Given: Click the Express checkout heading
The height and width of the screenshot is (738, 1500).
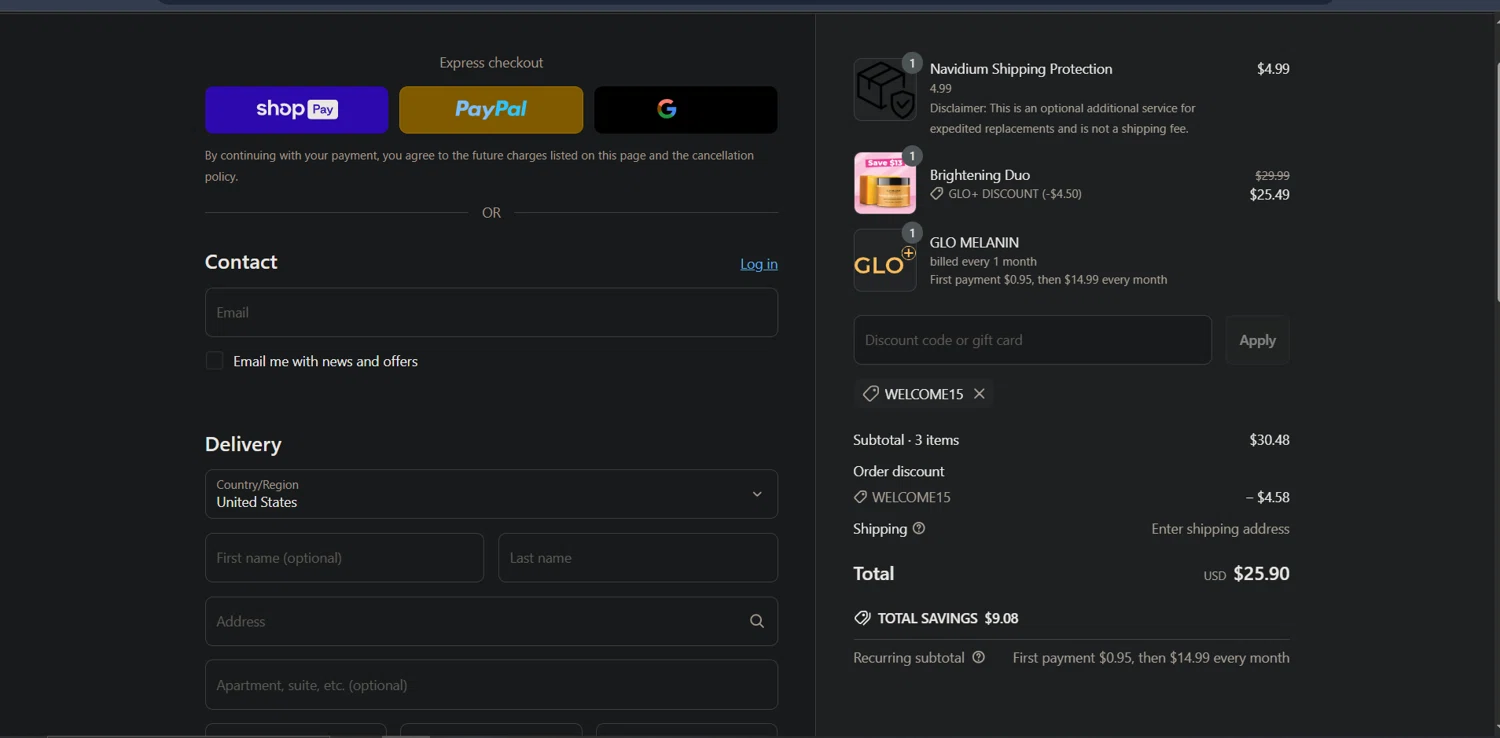Looking at the screenshot, I should coord(491,62).
